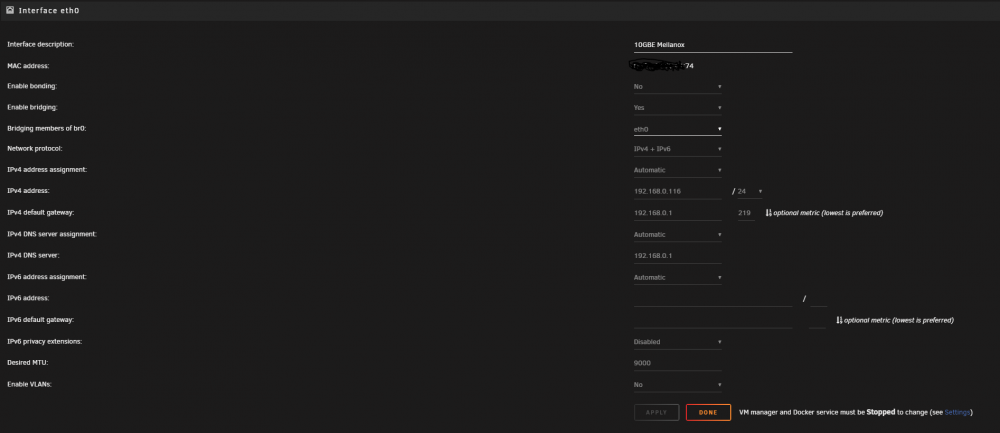This screenshot has width=1000, height=433.
Task: Edit the Interface description field
Action: pyautogui.click(x=712, y=45)
